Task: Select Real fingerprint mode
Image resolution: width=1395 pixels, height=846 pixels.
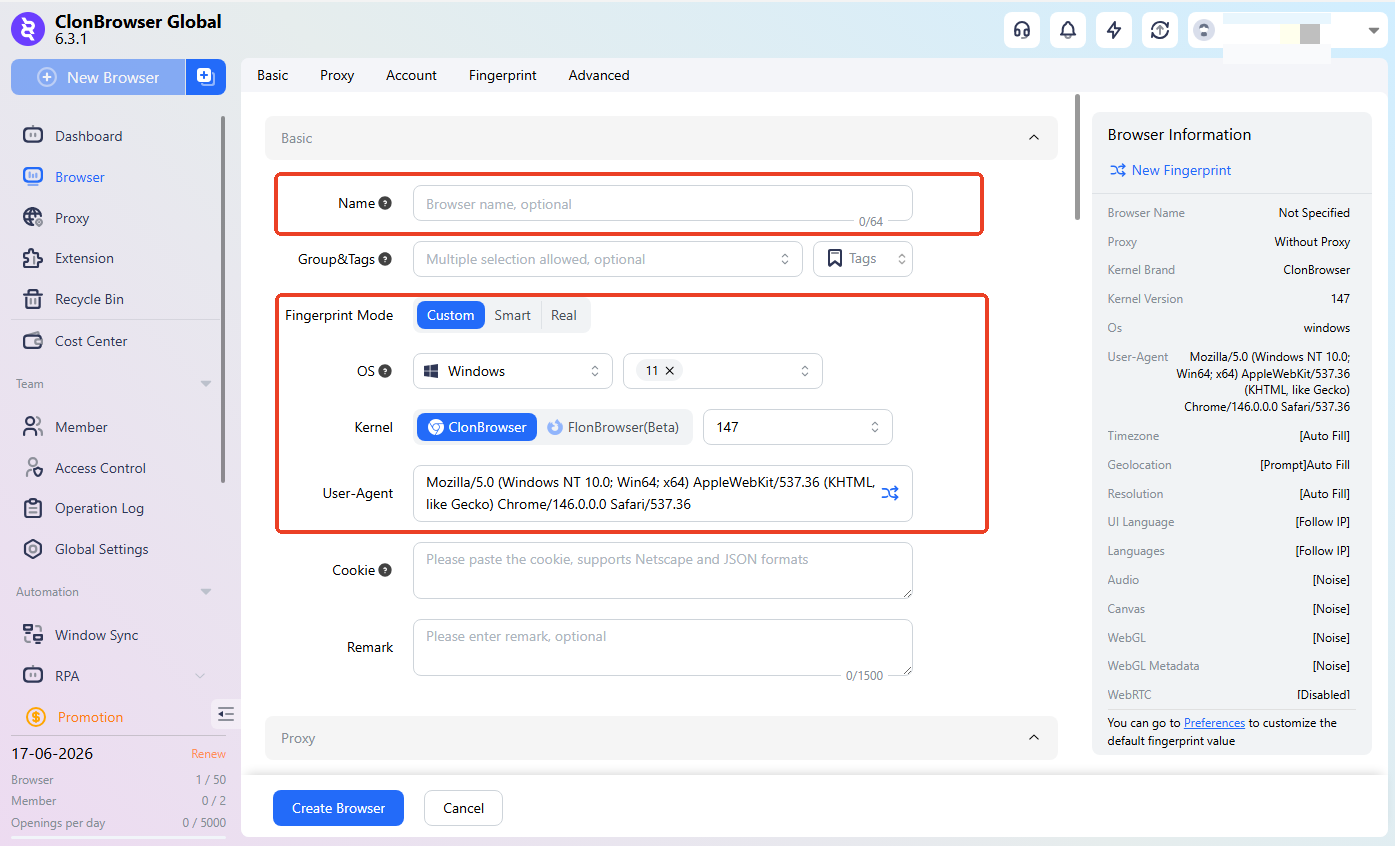Action: click(x=564, y=315)
